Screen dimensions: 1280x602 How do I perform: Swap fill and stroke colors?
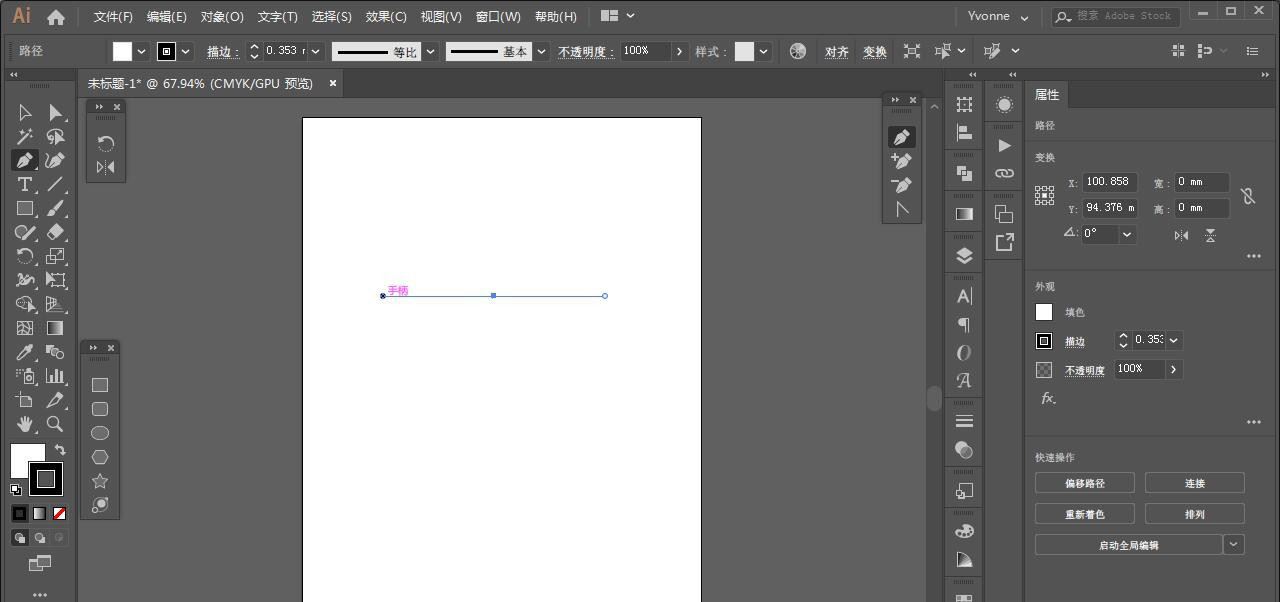tap(58, 450)
